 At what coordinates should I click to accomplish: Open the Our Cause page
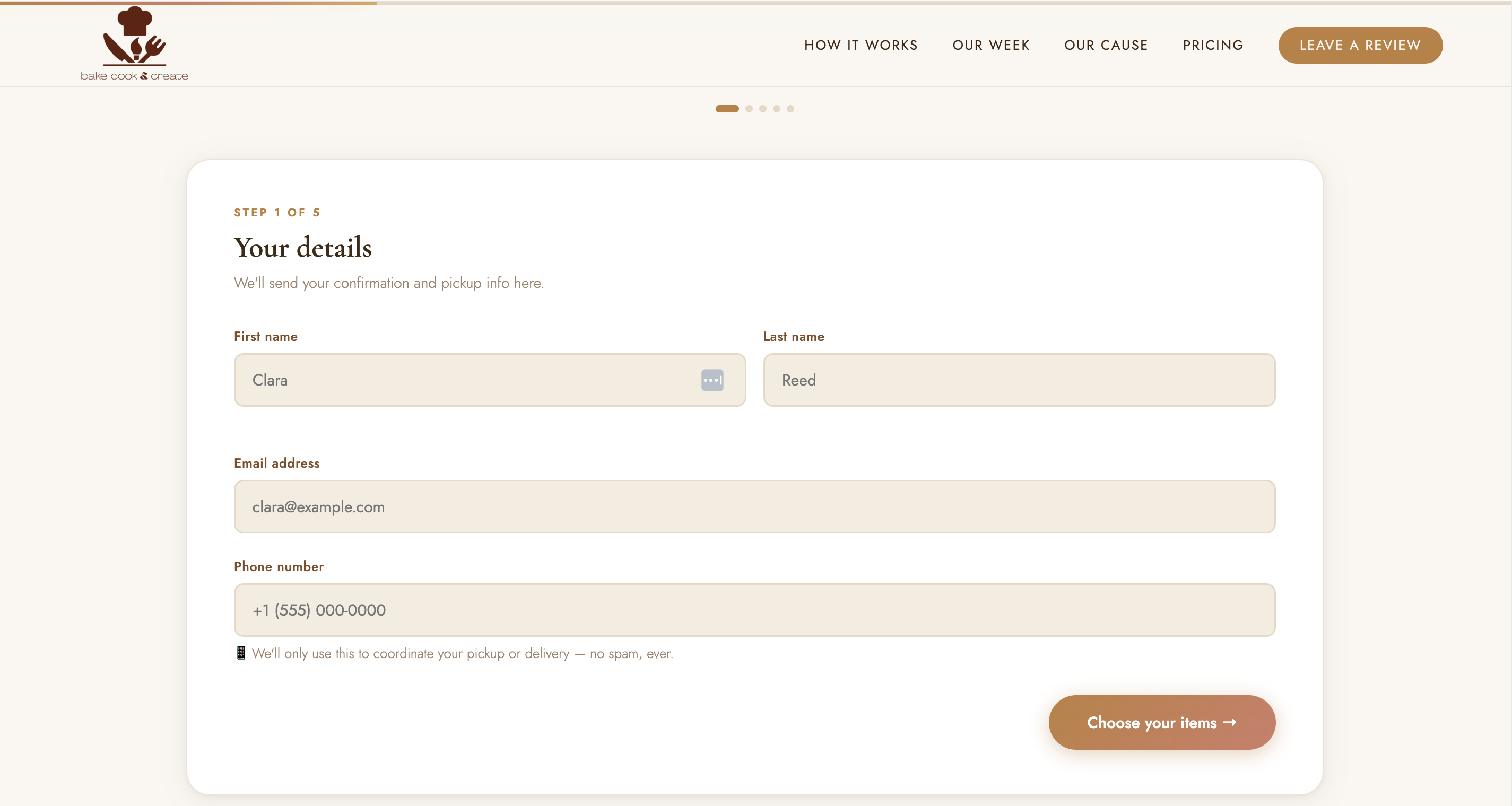(x=1106, y=45)
